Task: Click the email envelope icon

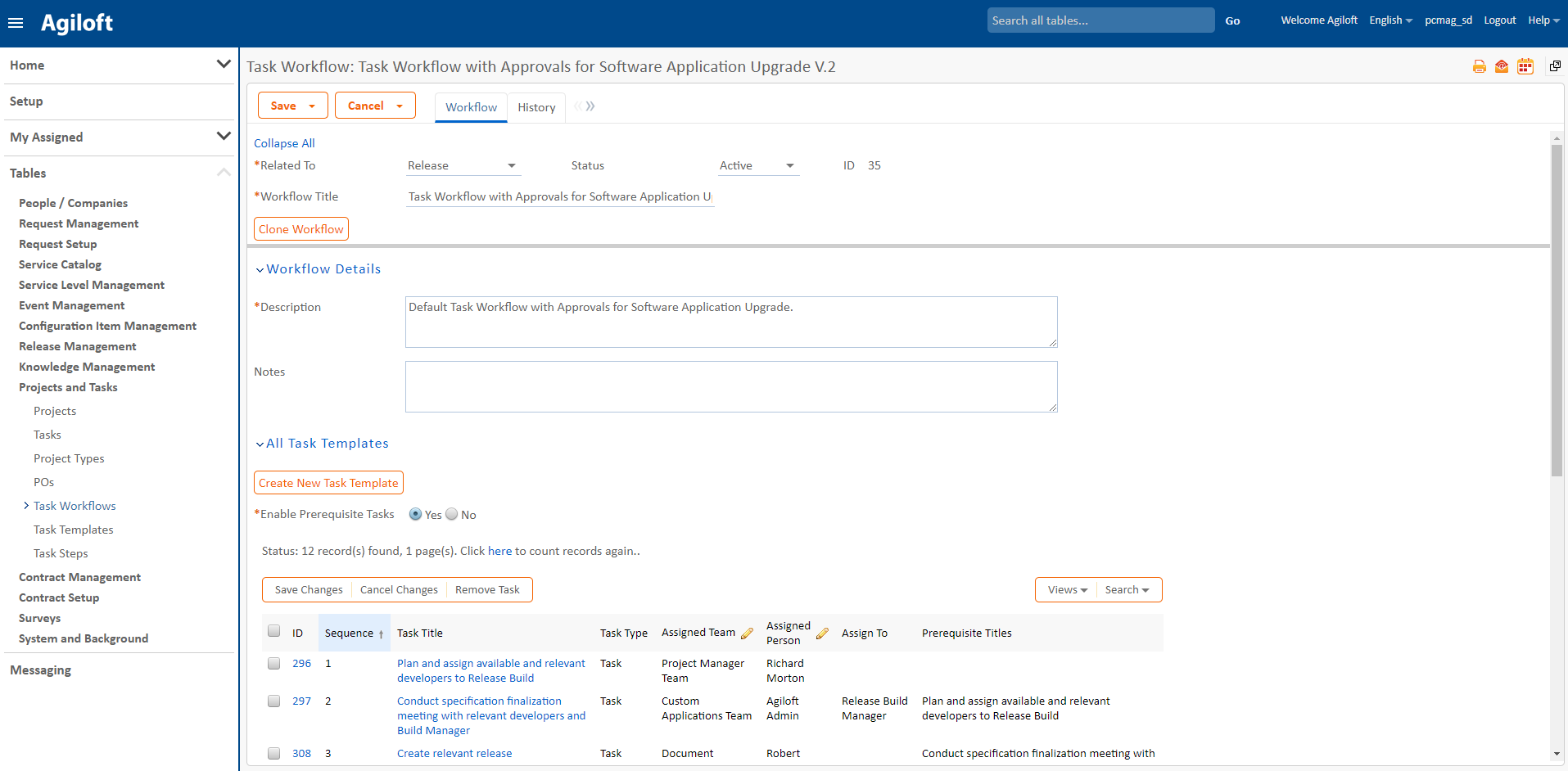Action: (x=1502, y=67)
